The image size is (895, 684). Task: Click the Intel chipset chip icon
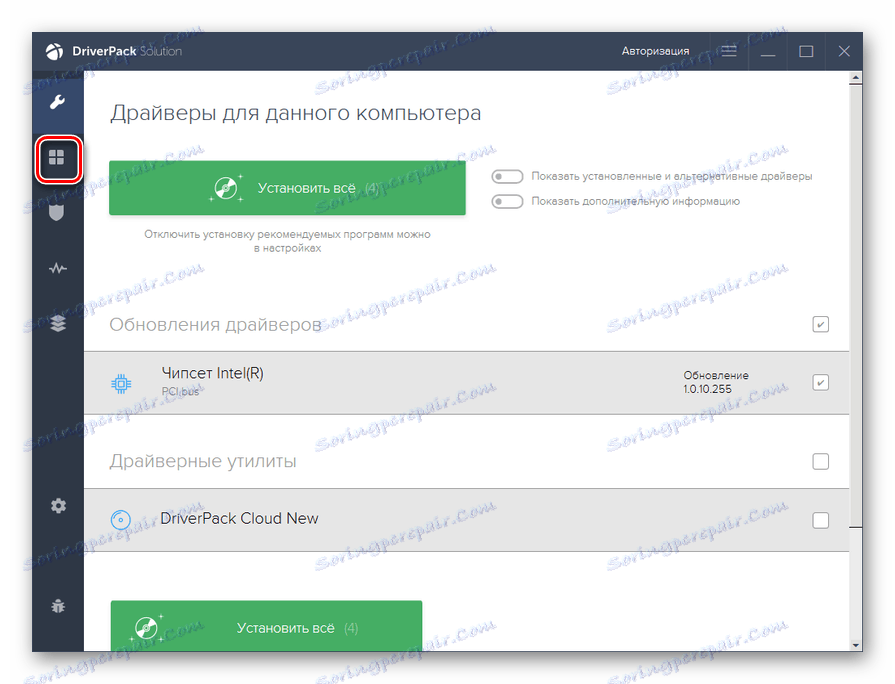(121, 384)
